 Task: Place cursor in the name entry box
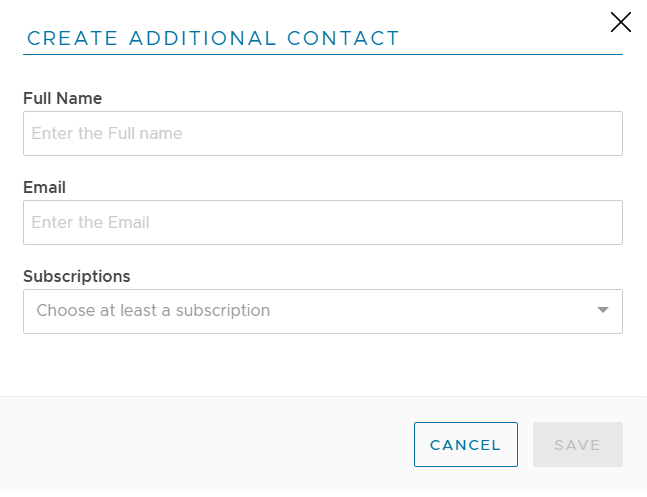323,133
